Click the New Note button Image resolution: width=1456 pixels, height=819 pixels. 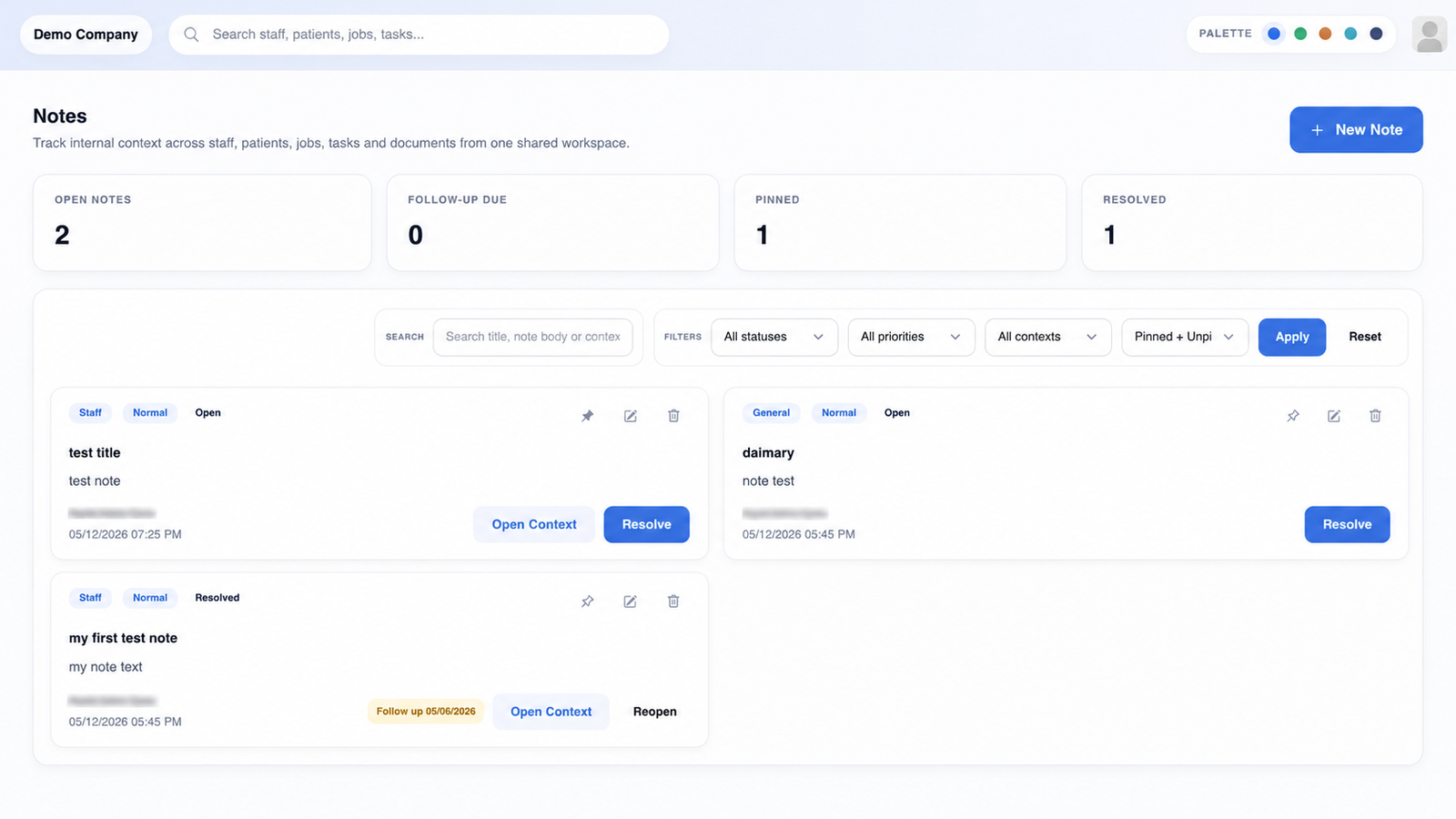[x=1356, y=130]
